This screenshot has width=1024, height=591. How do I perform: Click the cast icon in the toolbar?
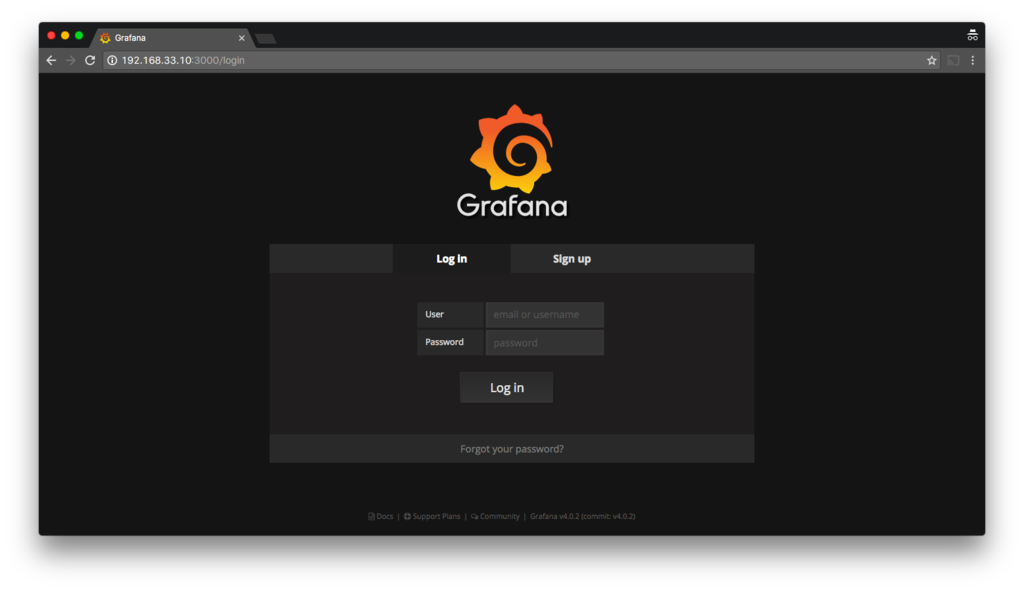pos(953,60)
